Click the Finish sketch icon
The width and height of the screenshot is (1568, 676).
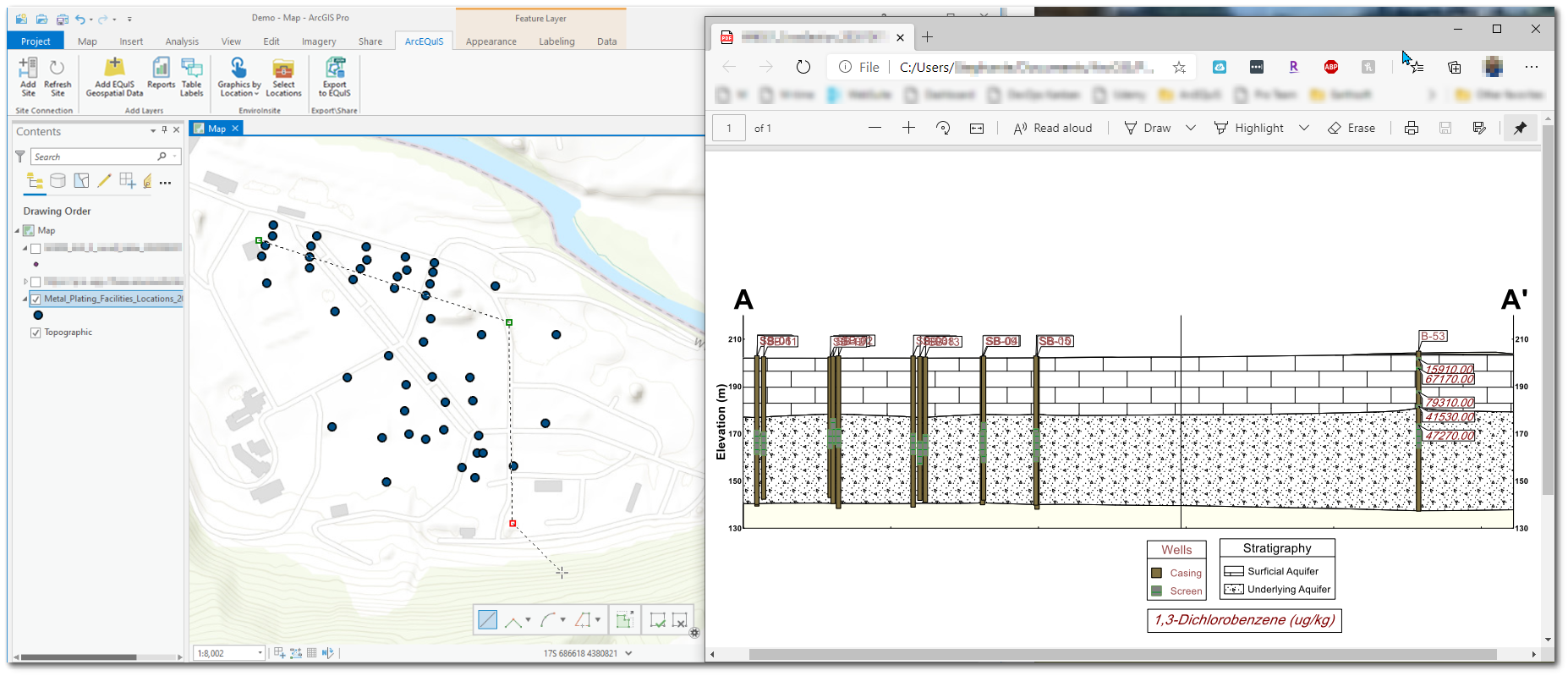(x=657, y=620)
